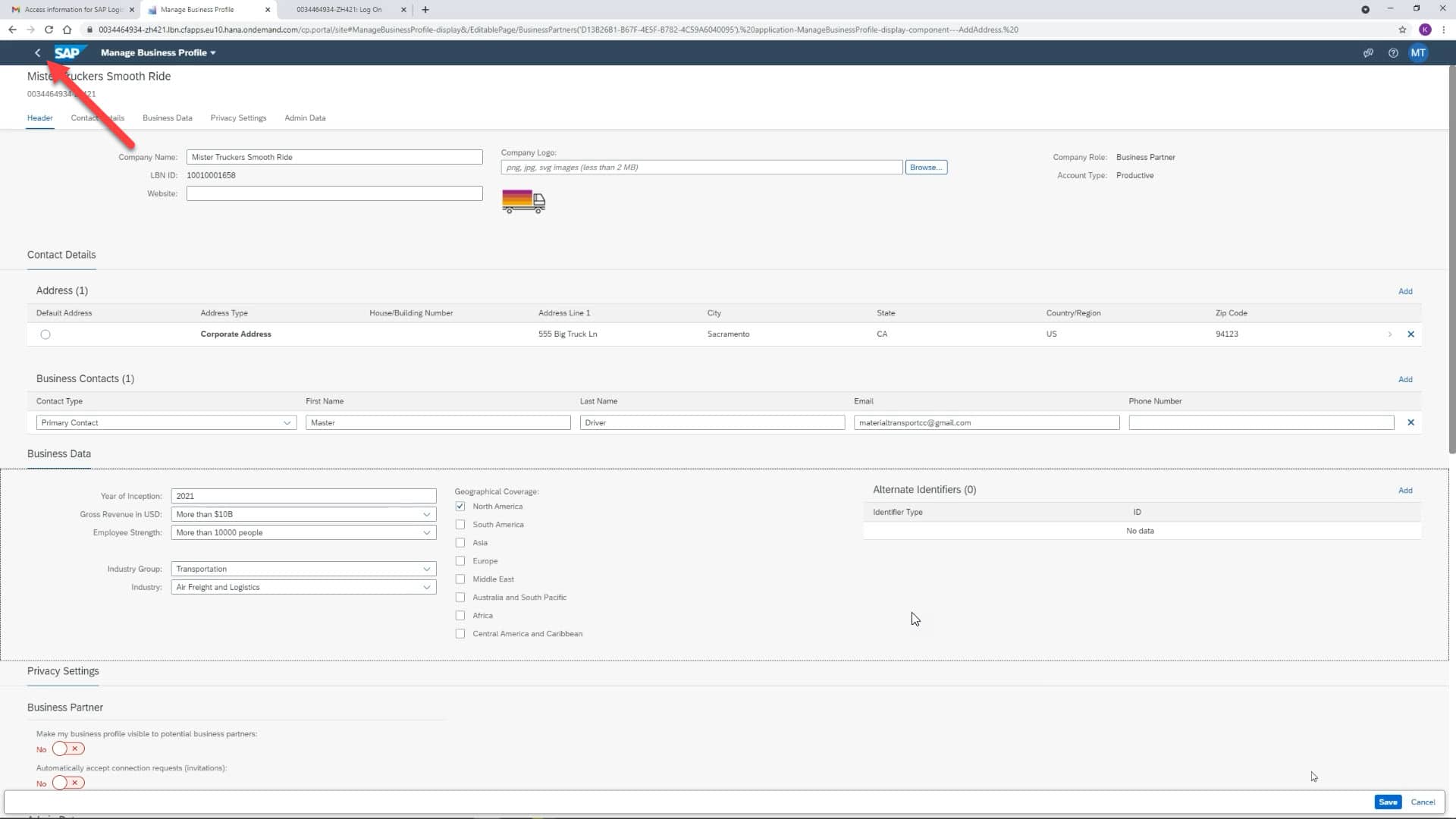Open the MT user profile avatar
The width and height of the screenshot is (1456, 819).
(1418, 53)
